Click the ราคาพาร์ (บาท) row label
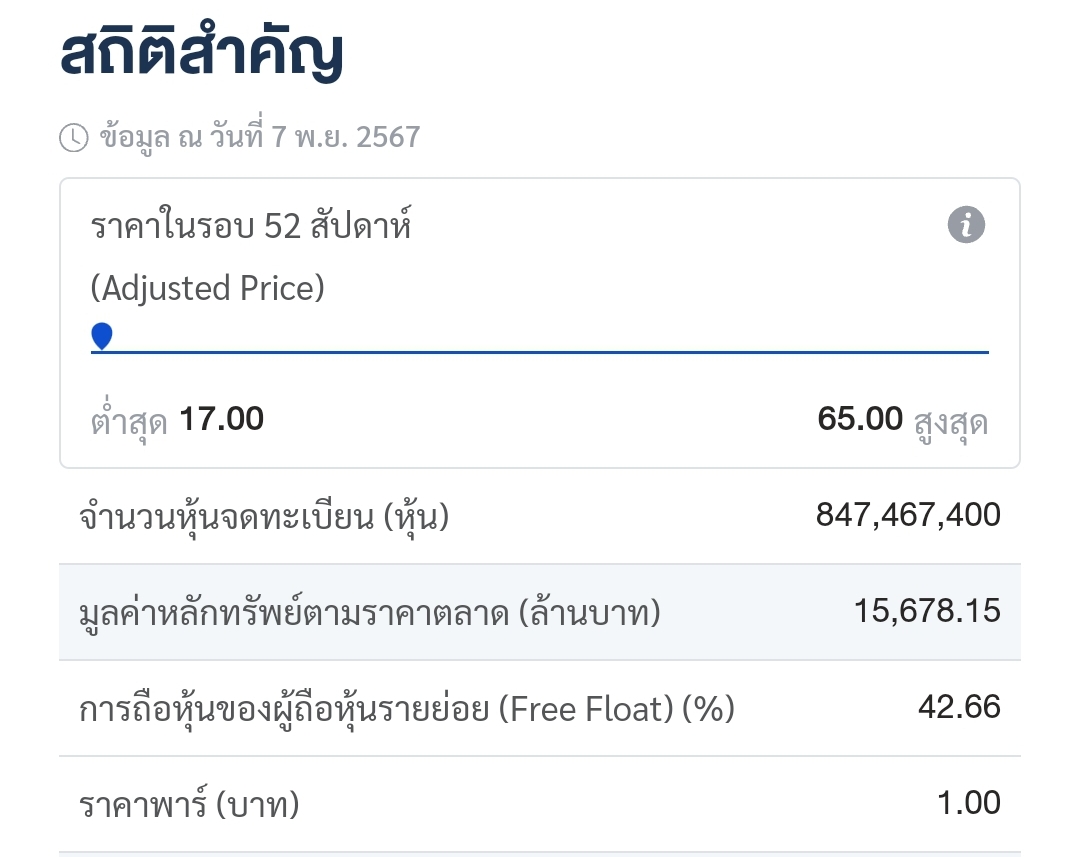Image resolution: width=1079 pixels, height=857 pixels. click(x=189, y=804)
